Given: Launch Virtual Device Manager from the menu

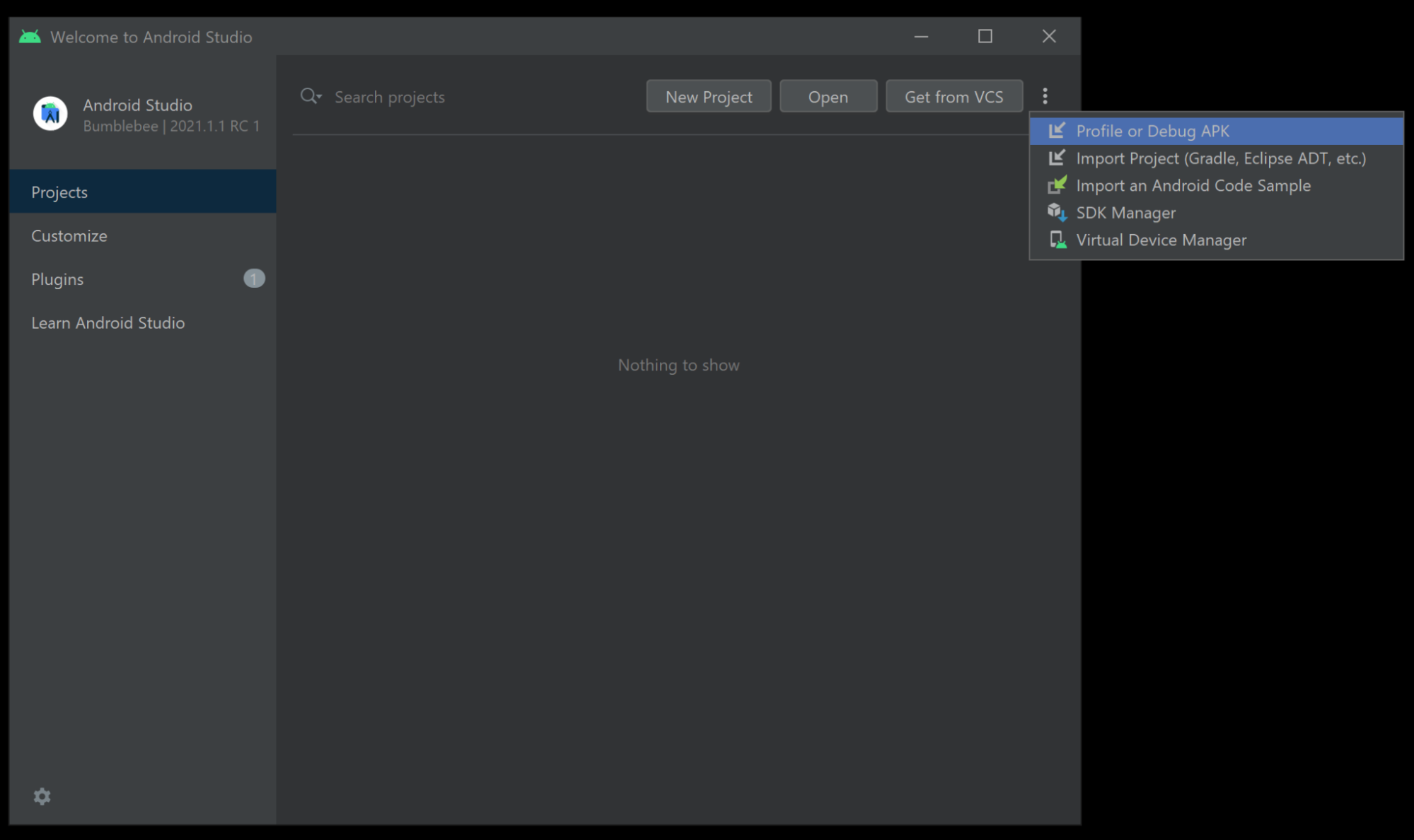Looking at the screenshot, I should tap(1161, 240).
